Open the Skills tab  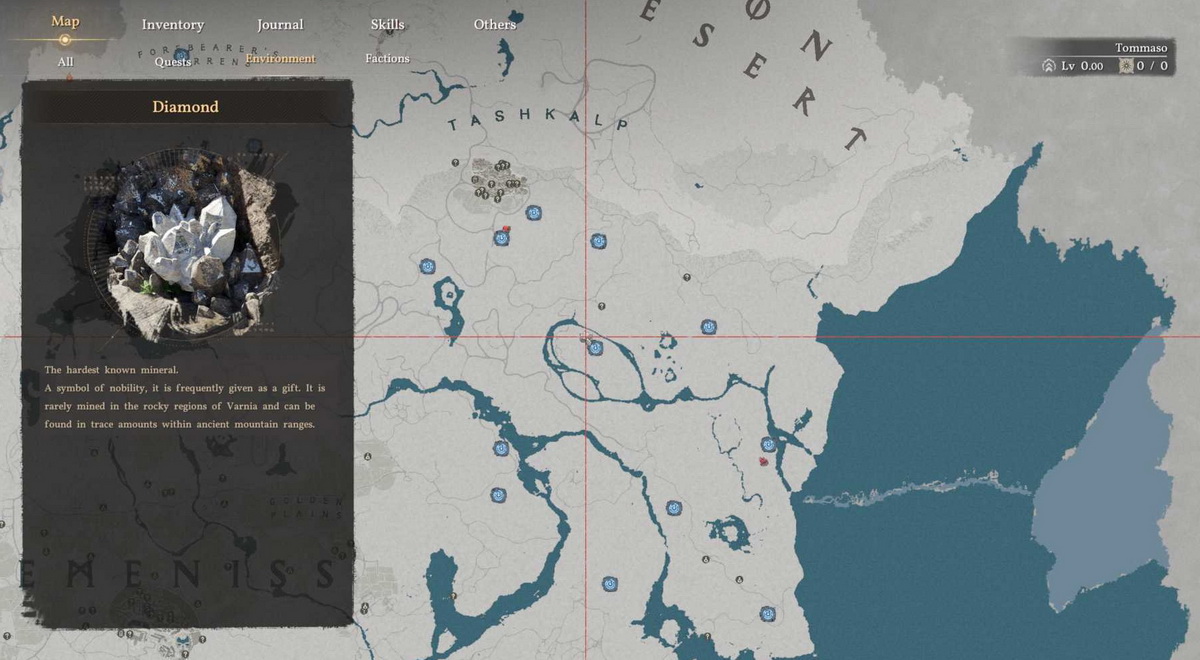387,24
